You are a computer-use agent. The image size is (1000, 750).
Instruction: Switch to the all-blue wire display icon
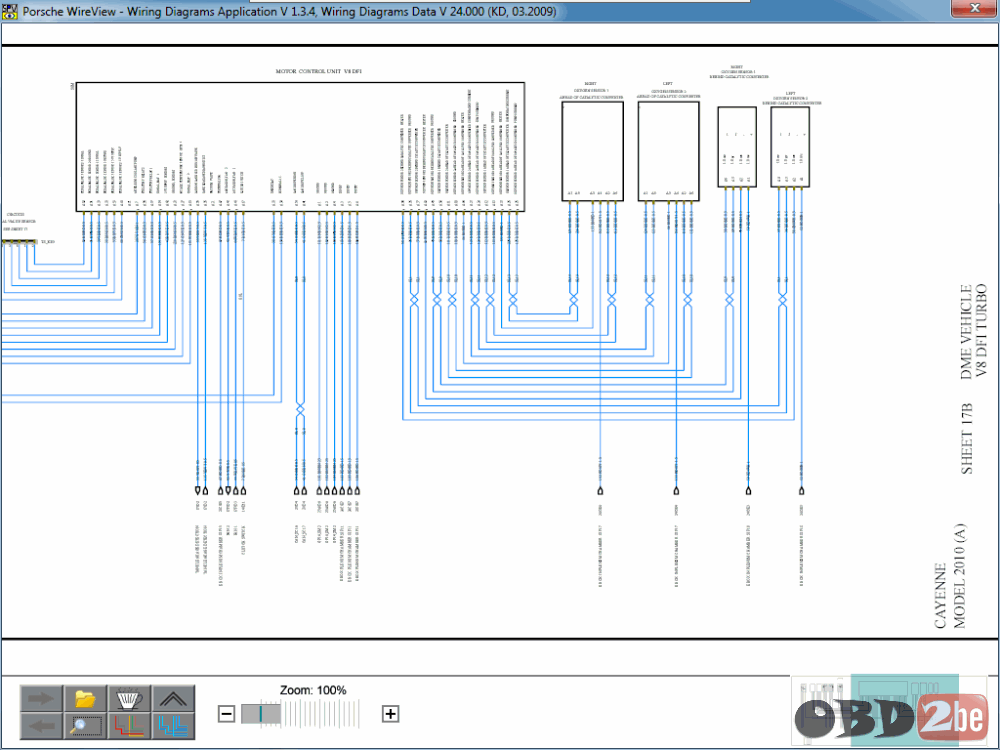(173, 726)
